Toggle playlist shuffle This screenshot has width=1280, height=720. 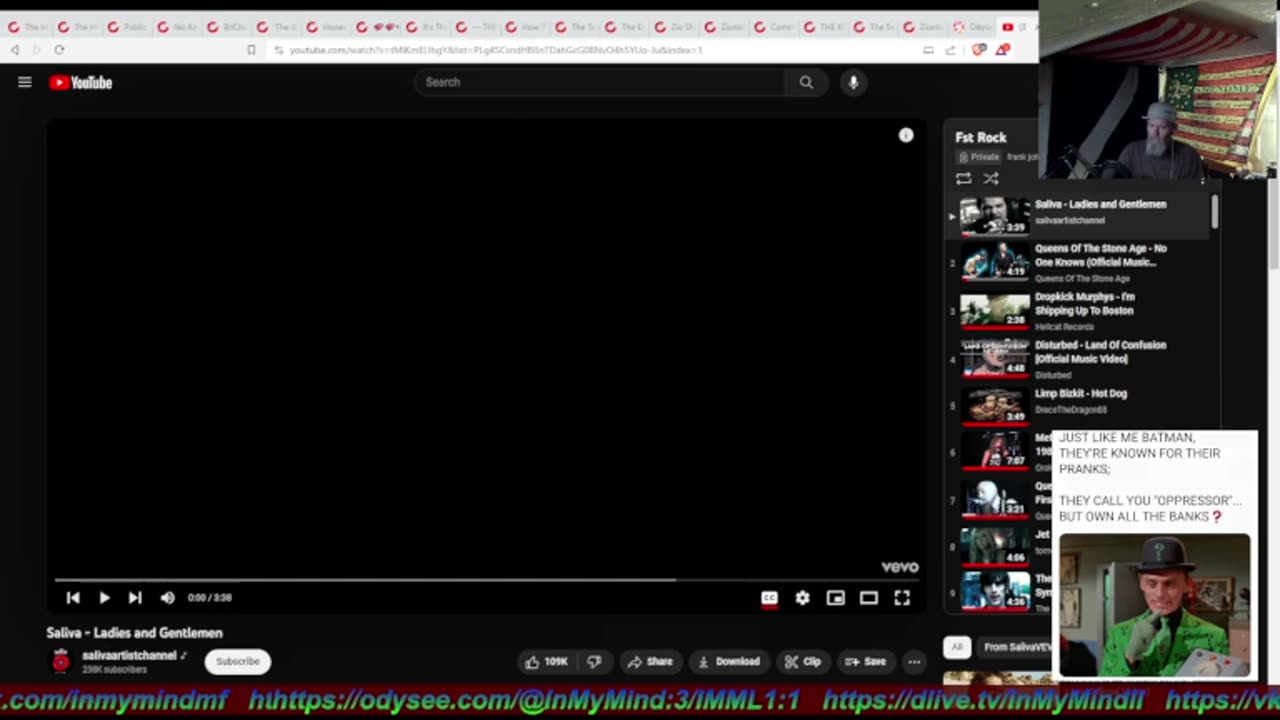pos(991,179)
